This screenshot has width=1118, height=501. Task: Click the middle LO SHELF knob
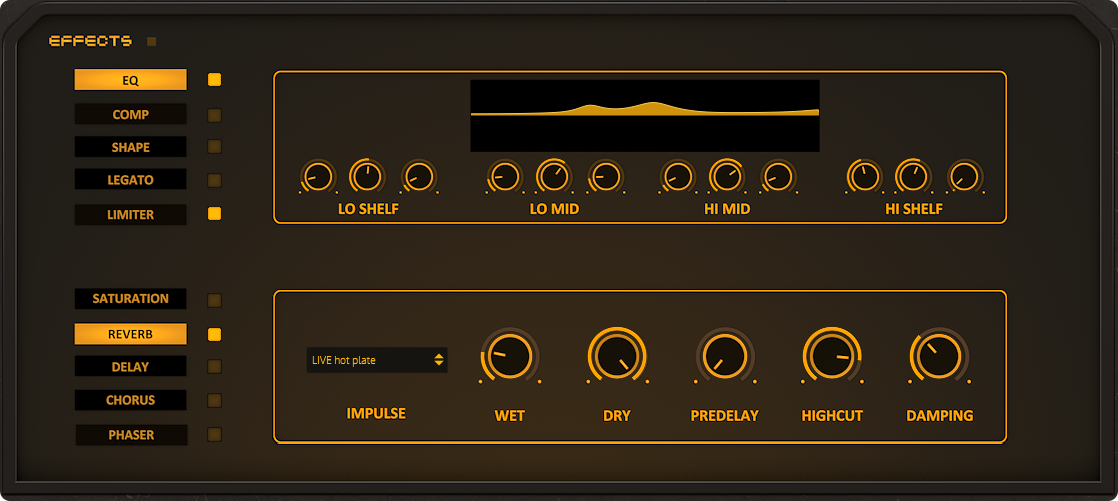pos(367,176)
